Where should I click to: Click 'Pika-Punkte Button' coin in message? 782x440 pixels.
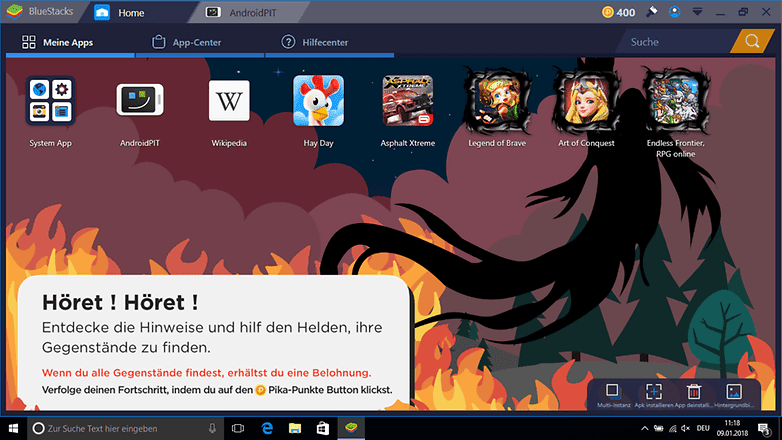click(x=260, y=390)
